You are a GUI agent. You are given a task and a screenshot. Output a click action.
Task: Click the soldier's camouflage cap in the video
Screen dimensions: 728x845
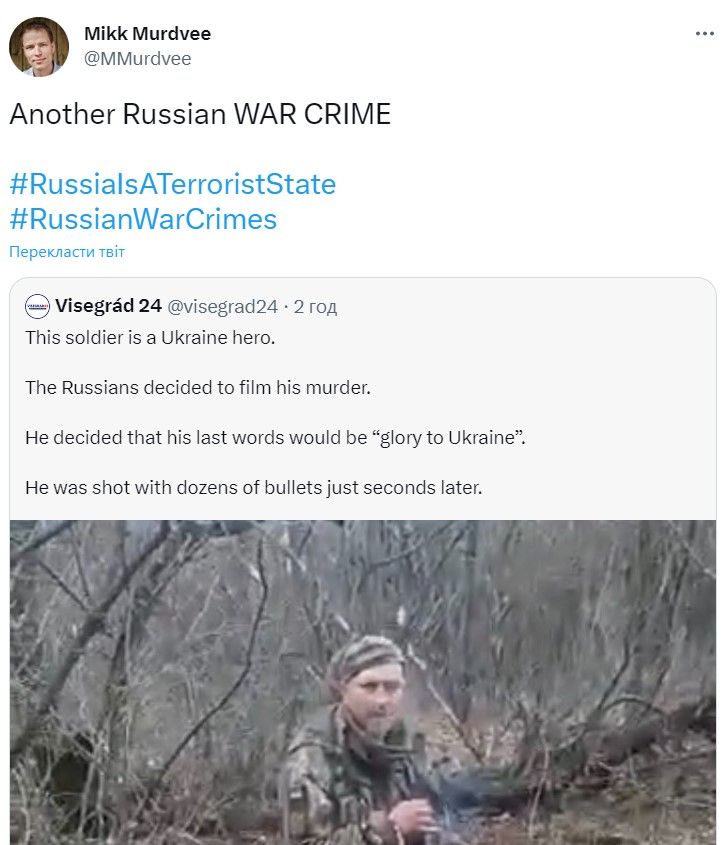point(368,654)
